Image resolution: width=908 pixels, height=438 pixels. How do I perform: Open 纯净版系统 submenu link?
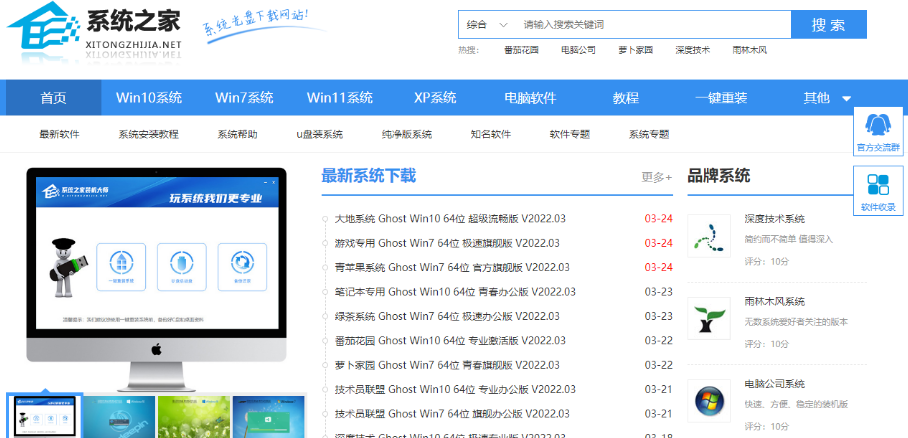[x=407, y=134]
